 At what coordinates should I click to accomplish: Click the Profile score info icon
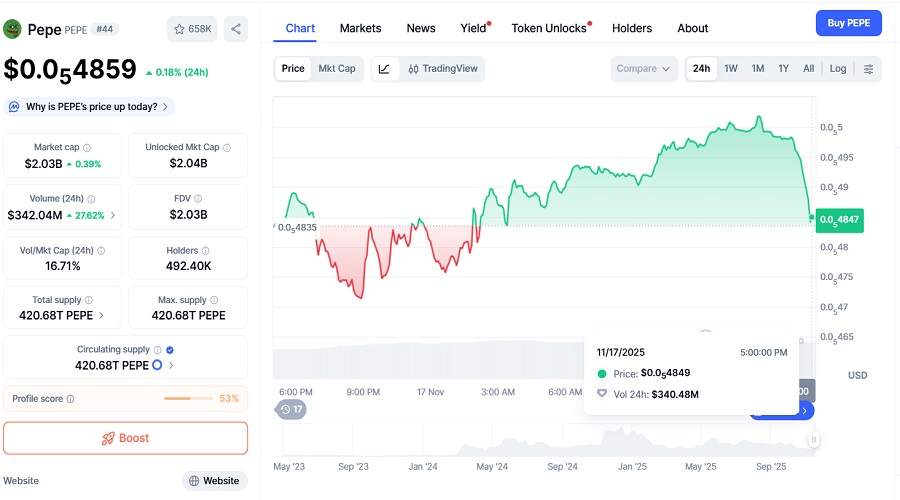pyautogui.click(x=70, y=399)
